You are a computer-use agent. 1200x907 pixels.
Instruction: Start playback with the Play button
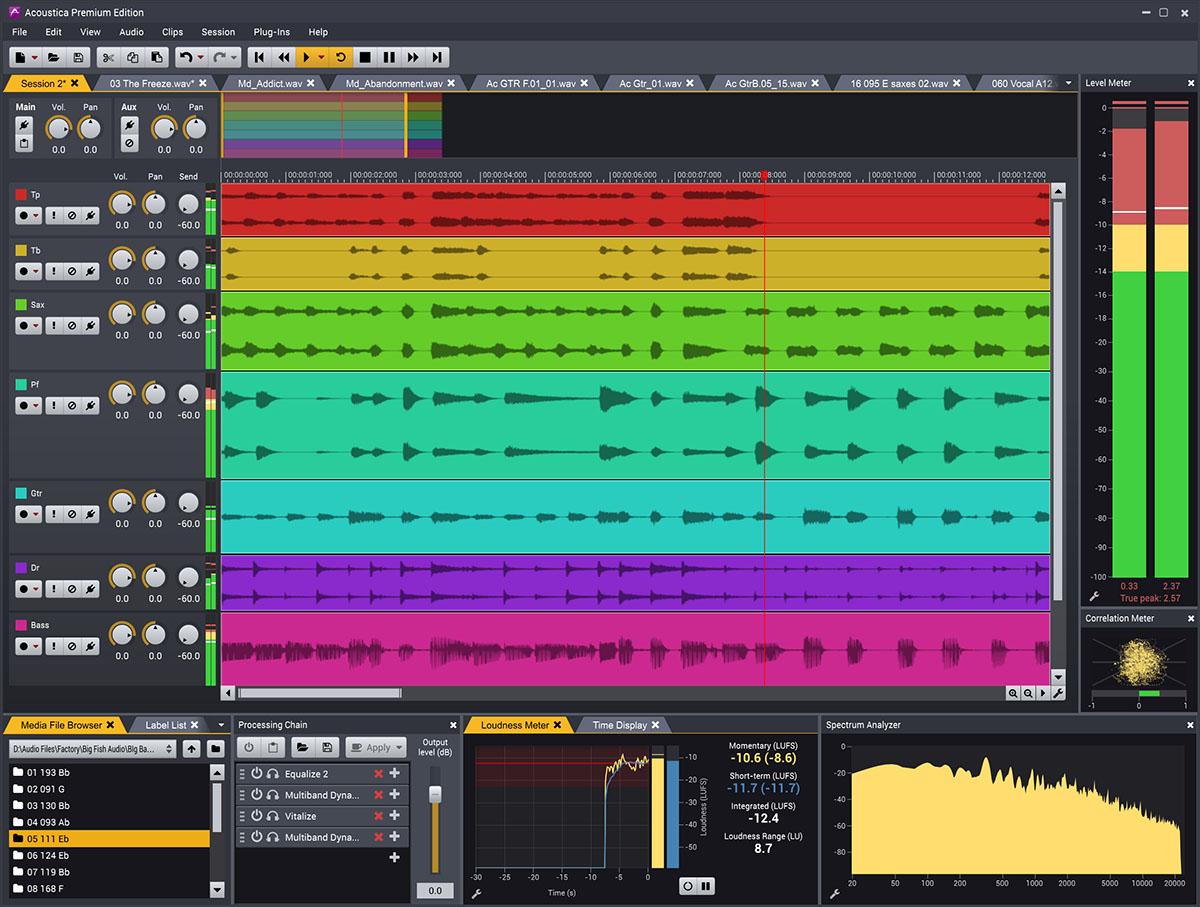tap(307, 58)
